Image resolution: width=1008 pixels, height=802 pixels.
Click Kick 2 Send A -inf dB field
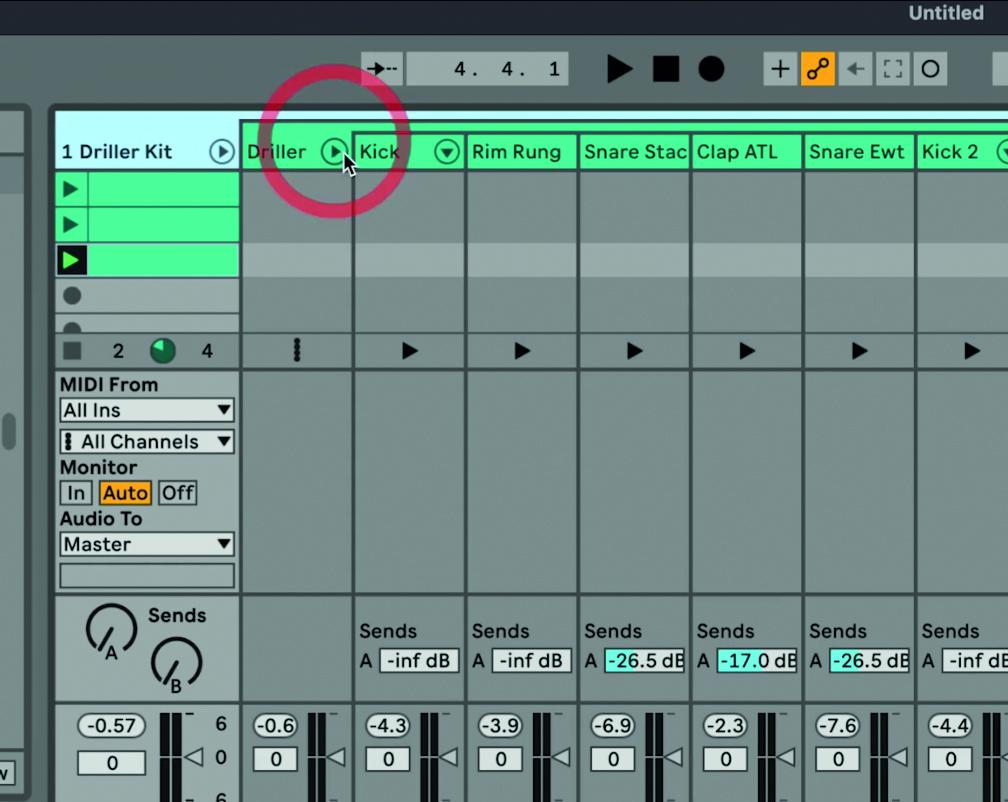pos(975,661)
